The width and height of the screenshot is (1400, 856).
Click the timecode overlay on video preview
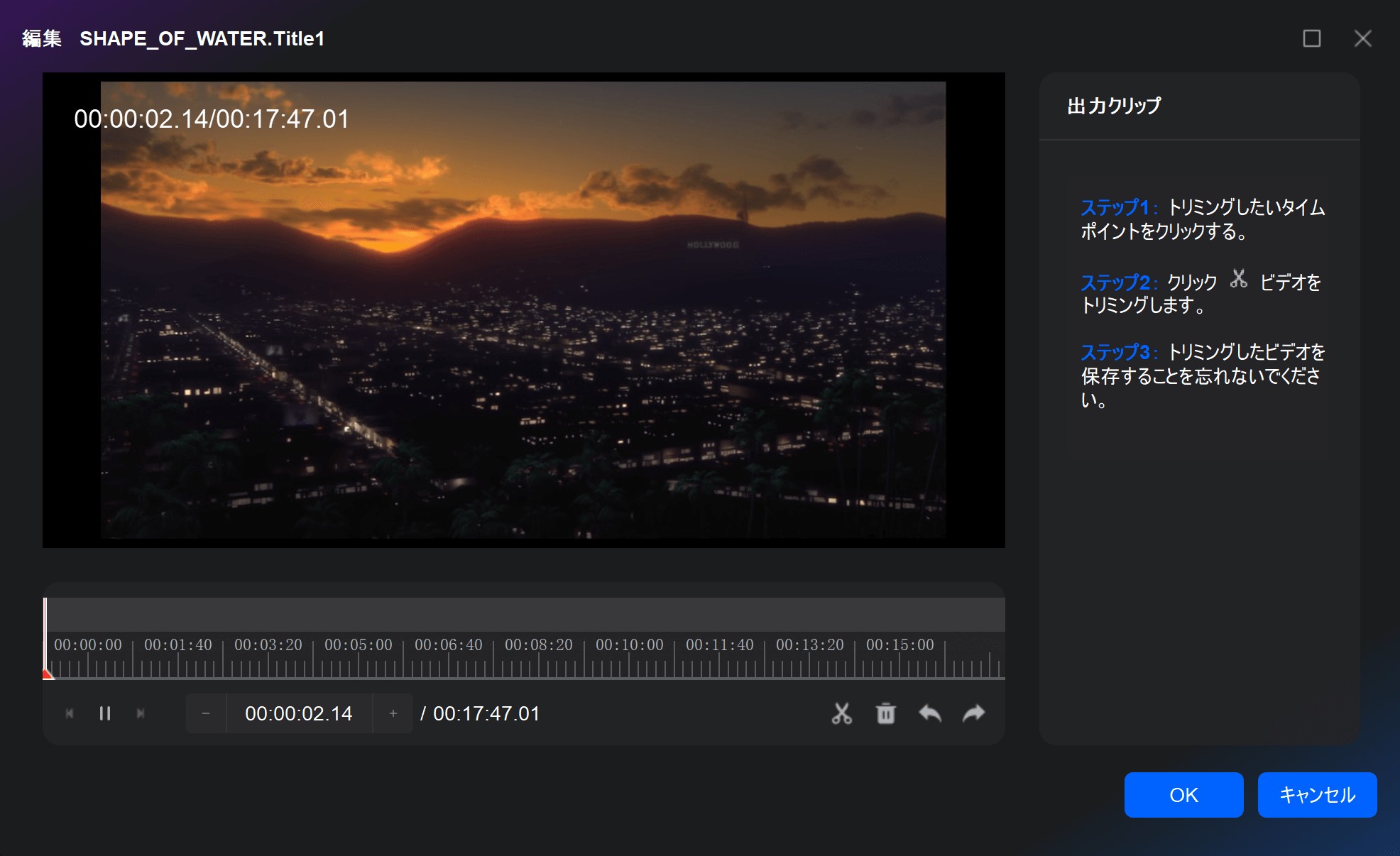click(x=212, y=119)
